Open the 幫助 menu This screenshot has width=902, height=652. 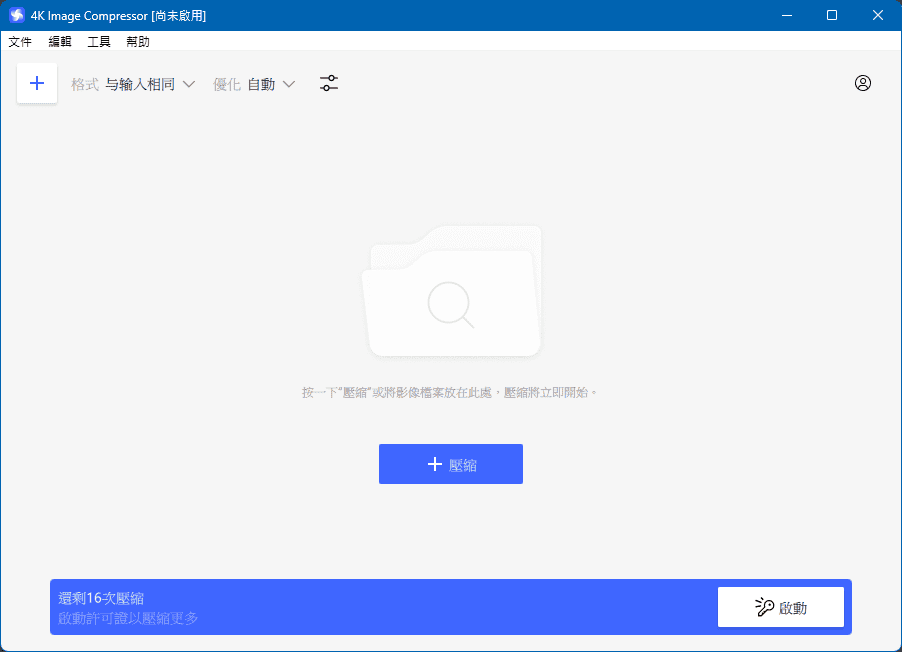(x=138, y=42)
